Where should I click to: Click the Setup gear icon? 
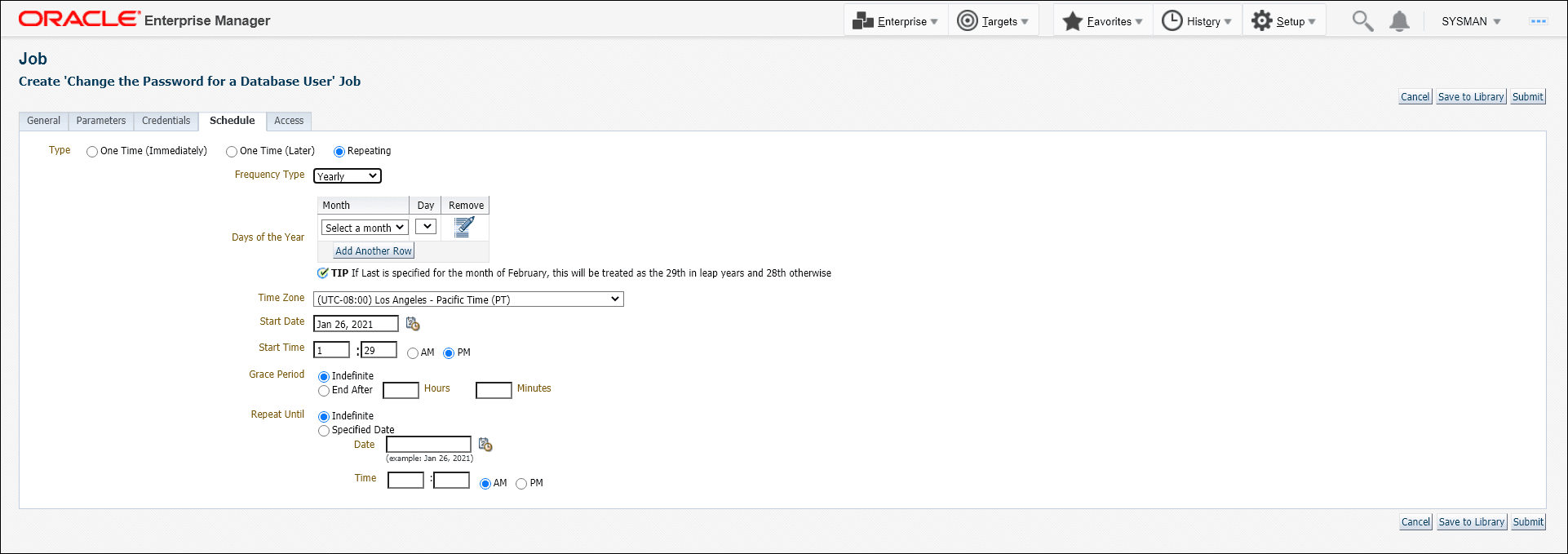pos(1262,21)
